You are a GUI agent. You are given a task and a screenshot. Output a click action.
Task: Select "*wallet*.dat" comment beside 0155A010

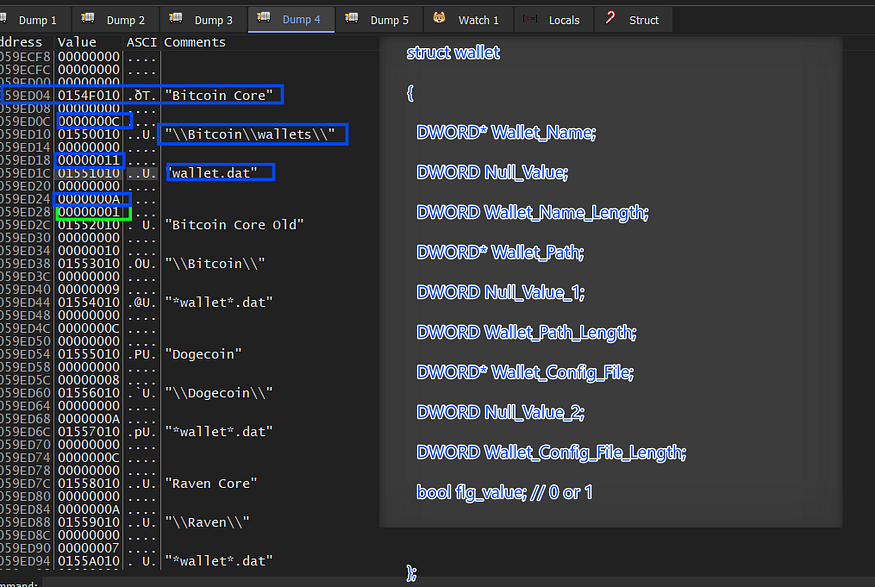pyautogui.click(x=219, y=561)
